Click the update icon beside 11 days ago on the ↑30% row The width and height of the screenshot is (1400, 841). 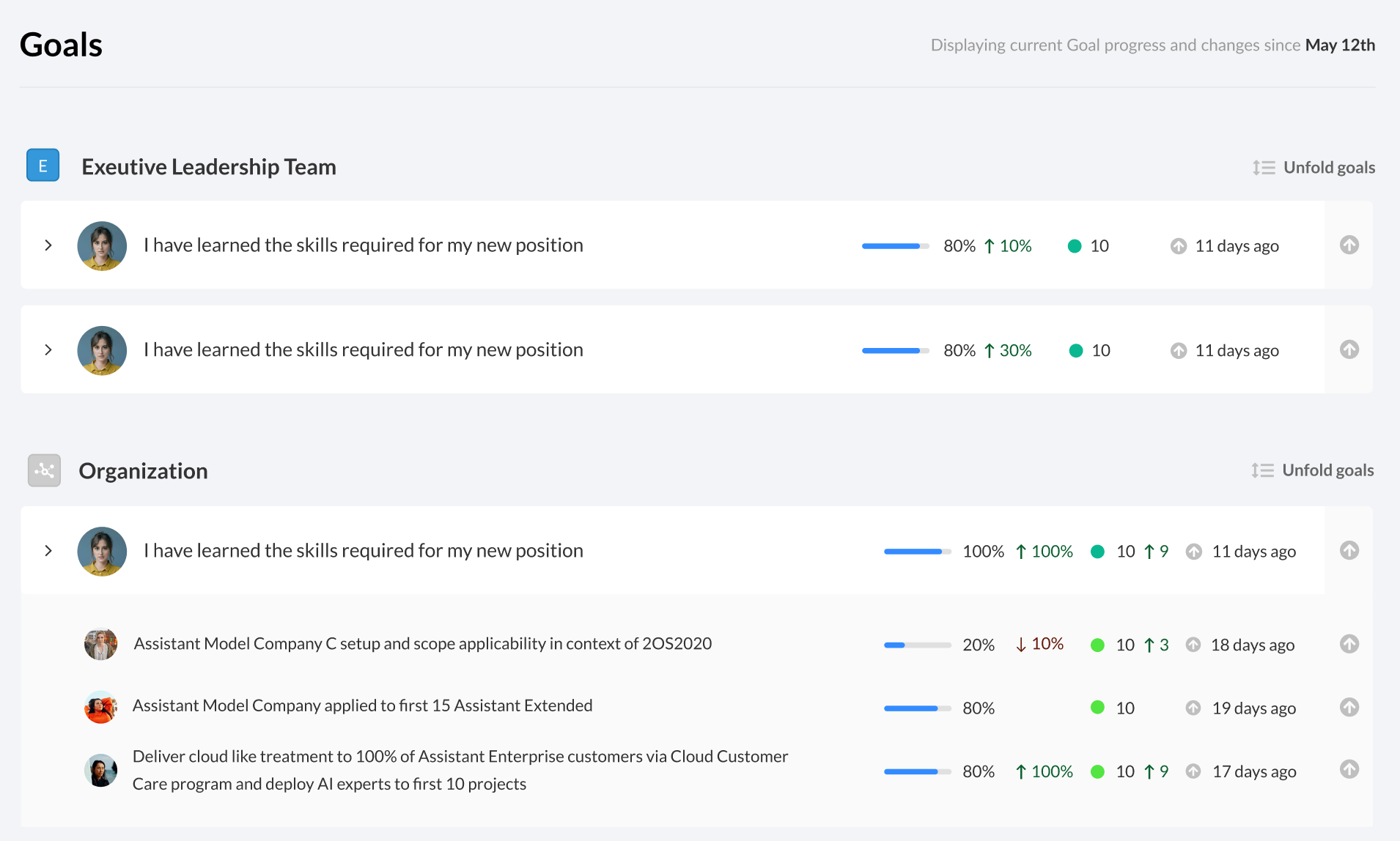tap(1179, 351)
